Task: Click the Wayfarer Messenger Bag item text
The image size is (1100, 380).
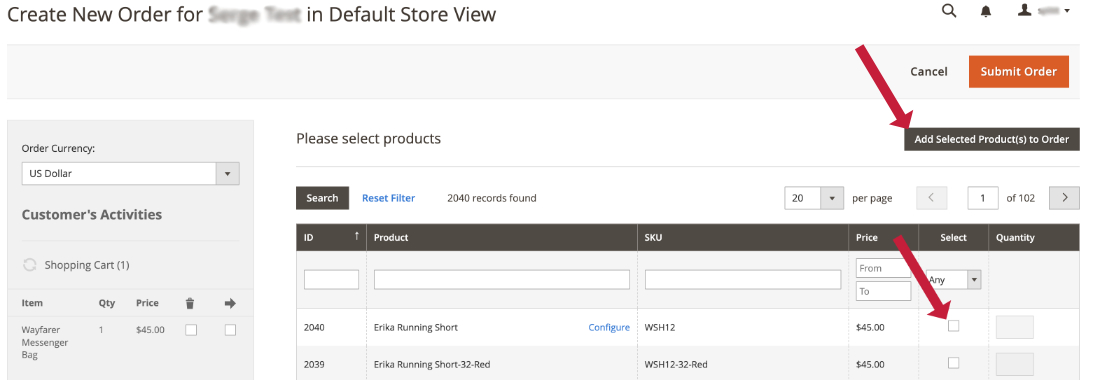Action: tap(44, 342)
